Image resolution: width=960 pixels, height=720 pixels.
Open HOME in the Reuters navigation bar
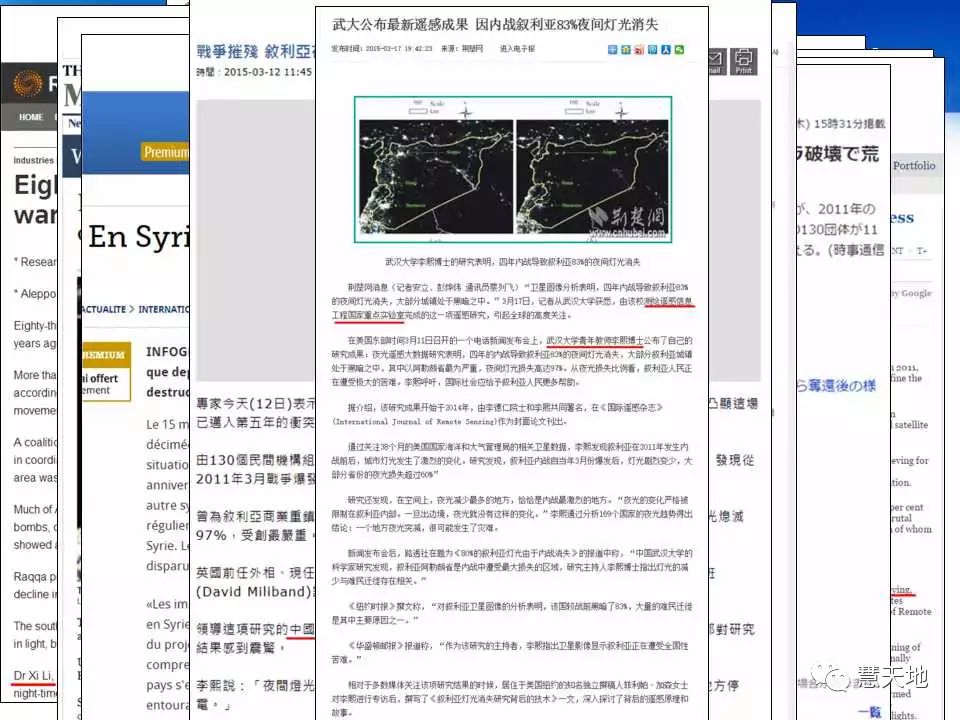pyautogui.click(x=31, y=117)
